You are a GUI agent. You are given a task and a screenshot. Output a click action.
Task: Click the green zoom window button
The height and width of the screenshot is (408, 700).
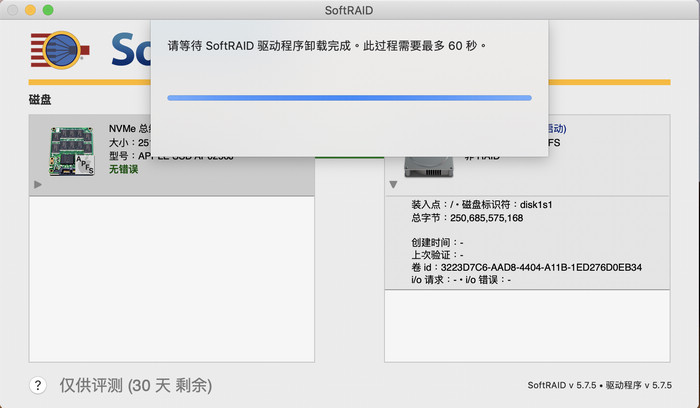coord(48,10)
